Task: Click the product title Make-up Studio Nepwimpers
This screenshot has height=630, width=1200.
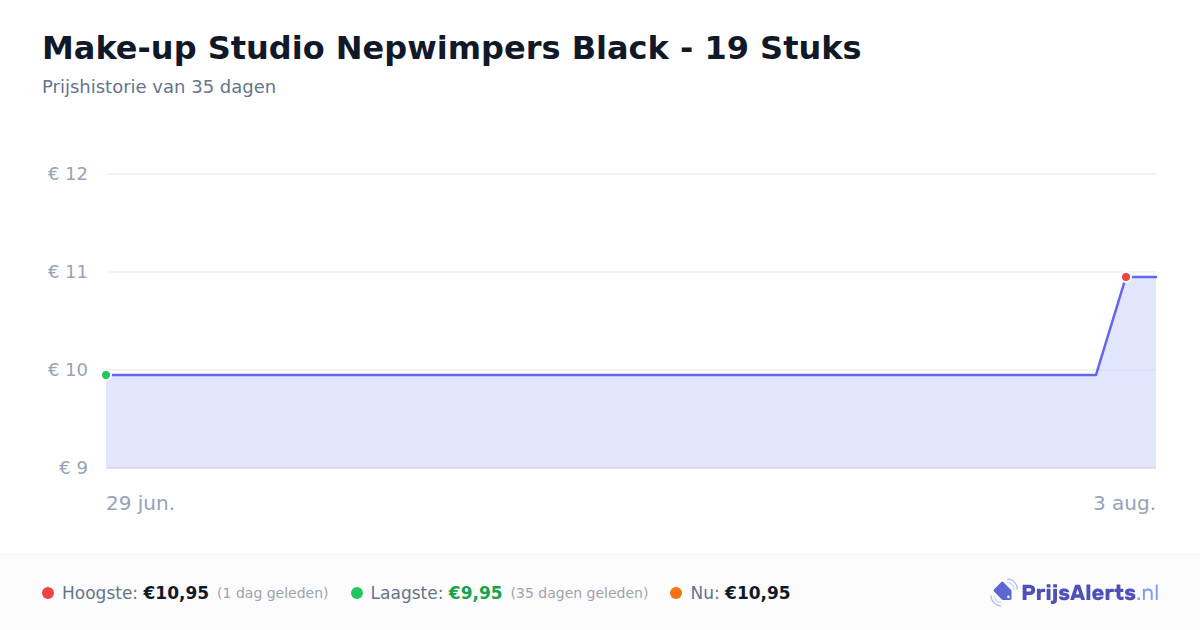Action: click(451, 48)
